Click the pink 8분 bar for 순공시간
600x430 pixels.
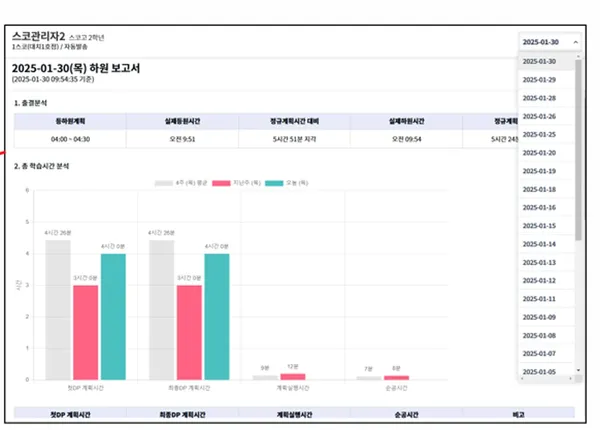tap(396, 378)
